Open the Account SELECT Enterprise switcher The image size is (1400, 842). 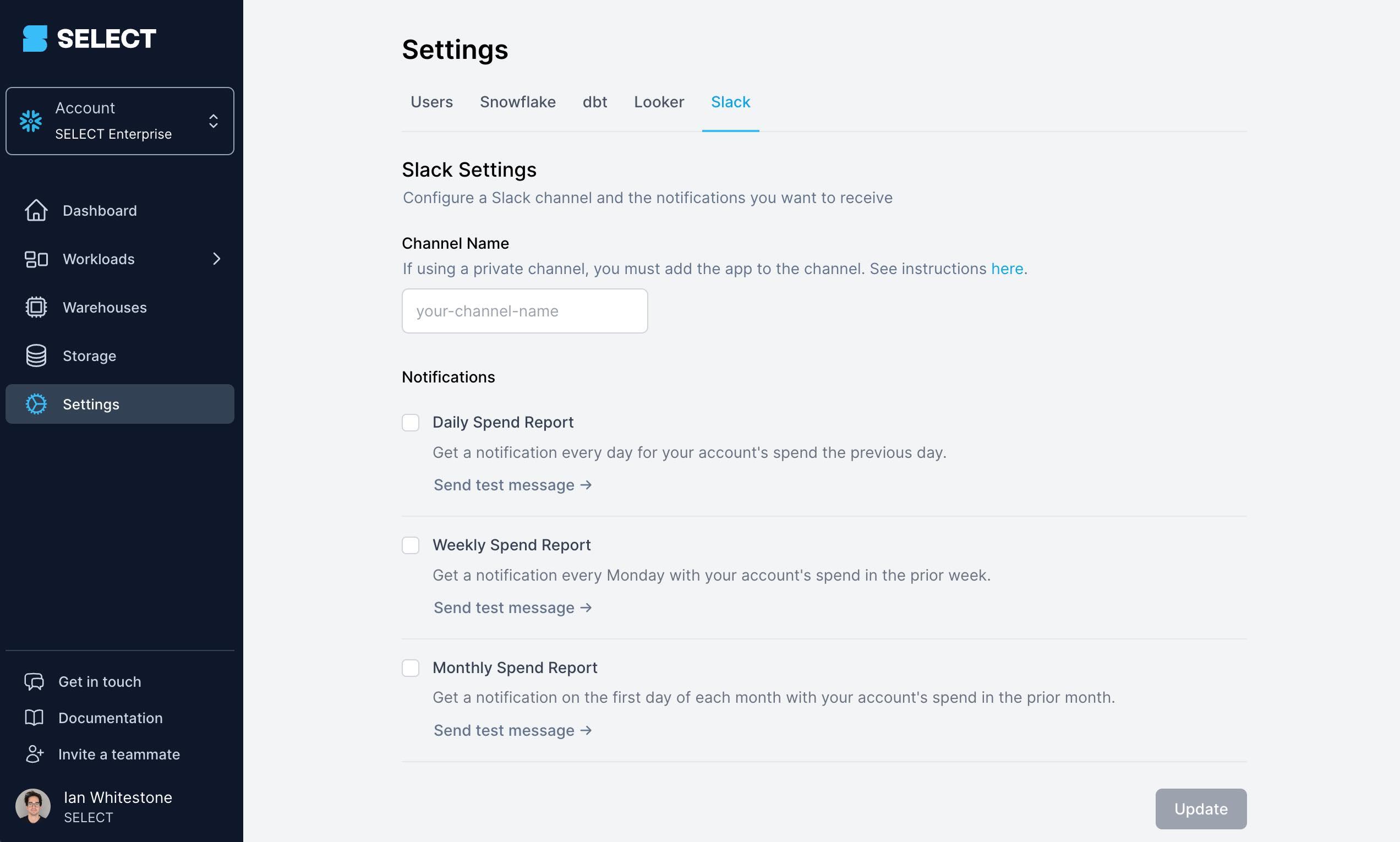coord(119,121)
